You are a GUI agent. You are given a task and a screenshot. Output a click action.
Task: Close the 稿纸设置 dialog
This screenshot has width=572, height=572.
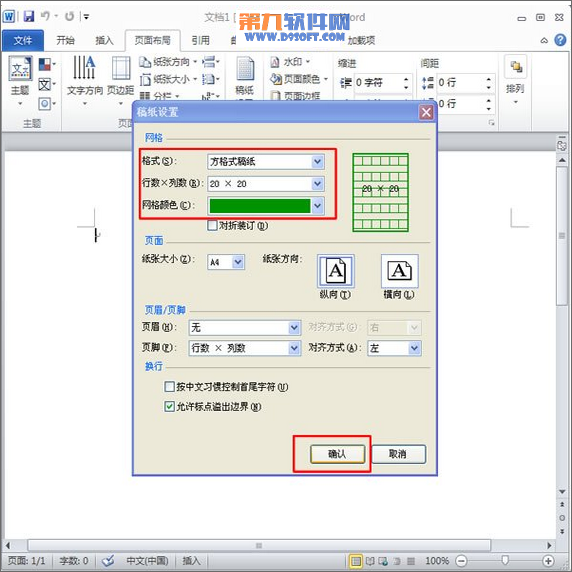pos(426,112)
